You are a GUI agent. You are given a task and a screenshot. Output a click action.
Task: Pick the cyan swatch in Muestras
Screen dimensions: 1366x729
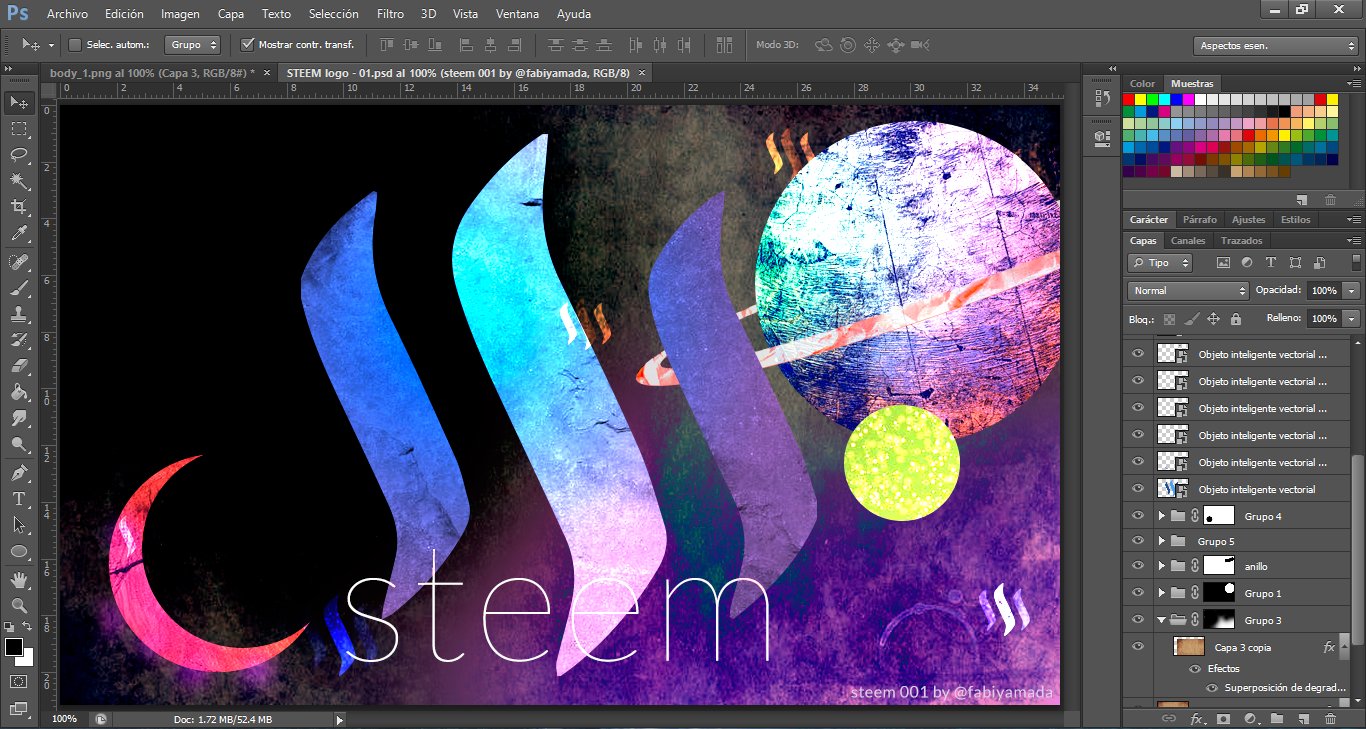[x=1165, y=99]
